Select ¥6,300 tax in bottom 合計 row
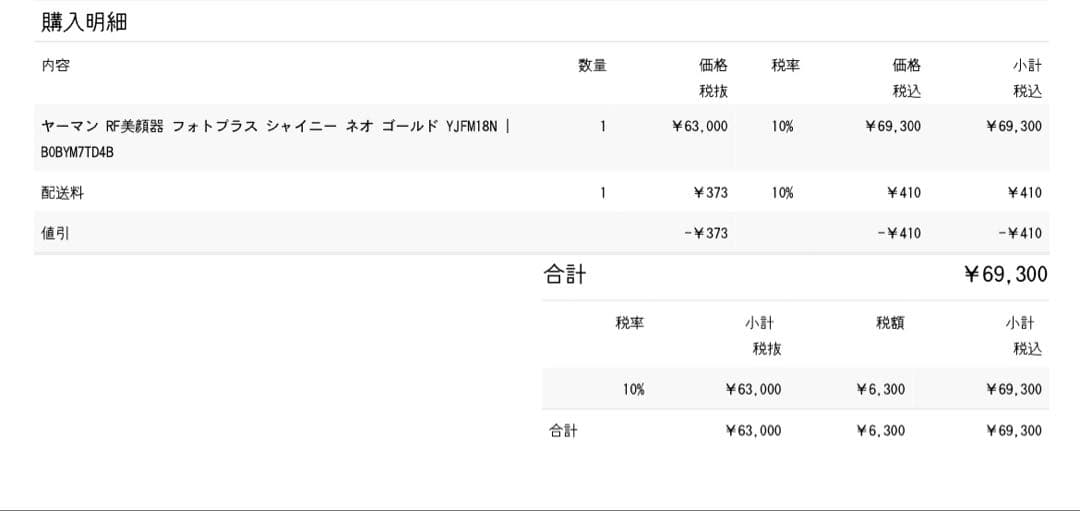1080x511 pixels. (880, 430)
